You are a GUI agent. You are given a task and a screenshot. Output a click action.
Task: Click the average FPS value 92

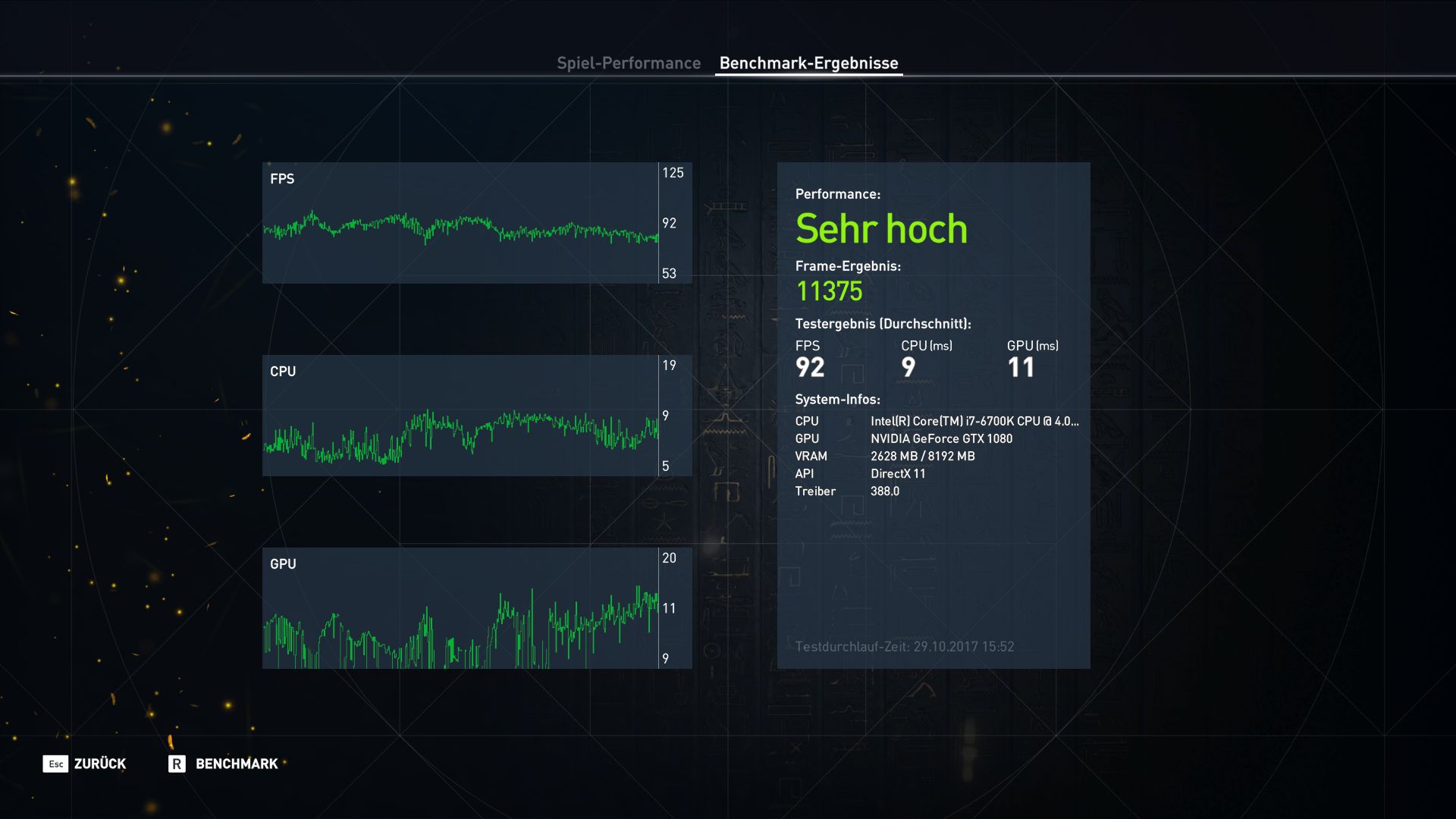click(x=810, y=368)
